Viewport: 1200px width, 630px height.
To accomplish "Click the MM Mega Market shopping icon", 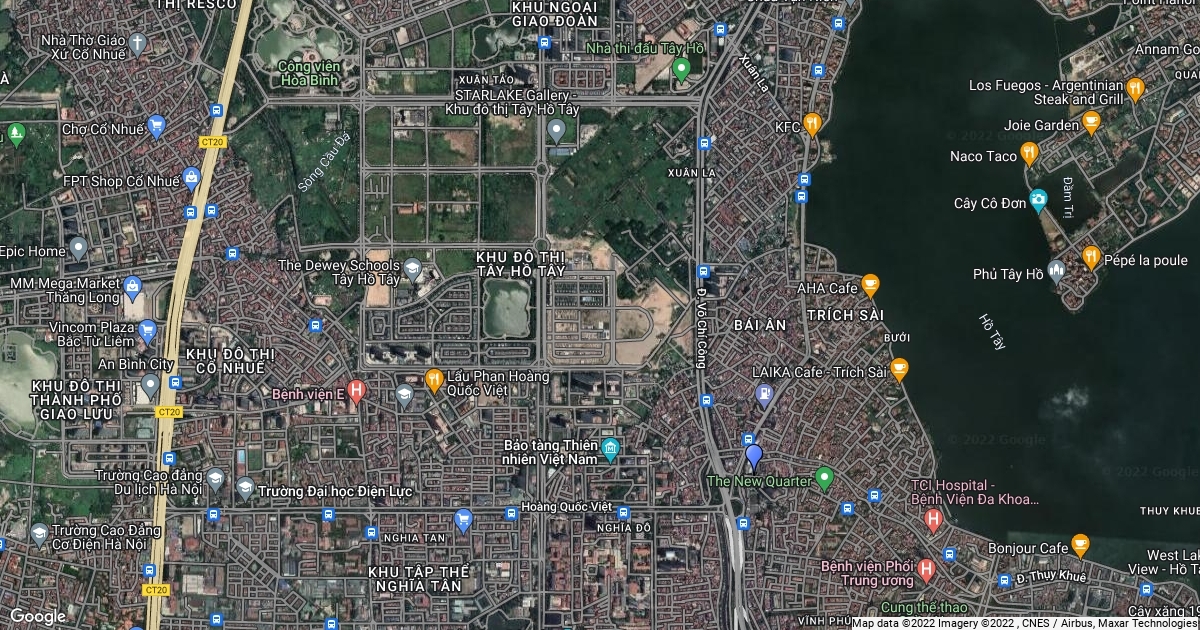I will coord(133,290).
